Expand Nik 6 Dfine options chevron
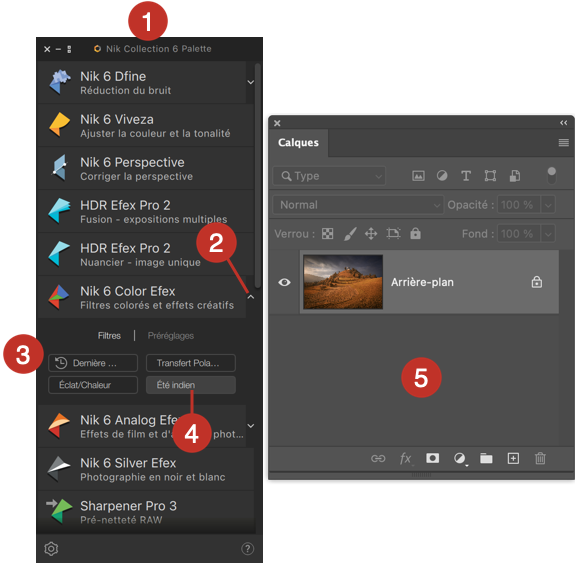This screenshot has width=575, height=563. click(x=251, y=82)
